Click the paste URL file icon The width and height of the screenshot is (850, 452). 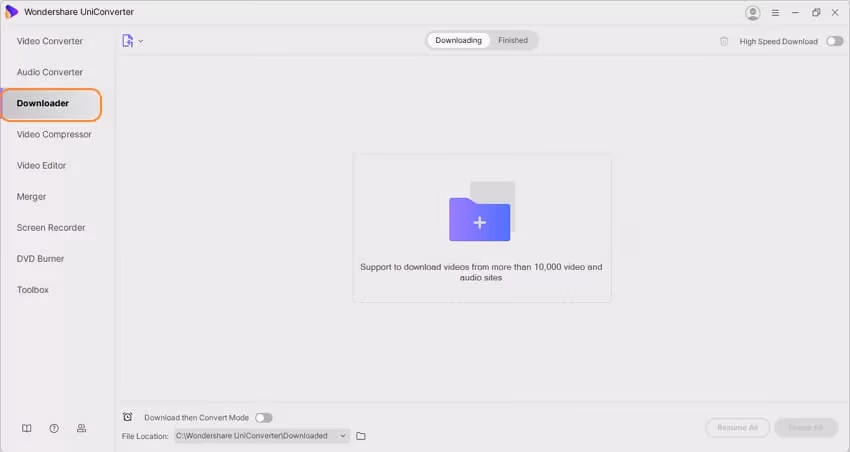coord(127,41)
